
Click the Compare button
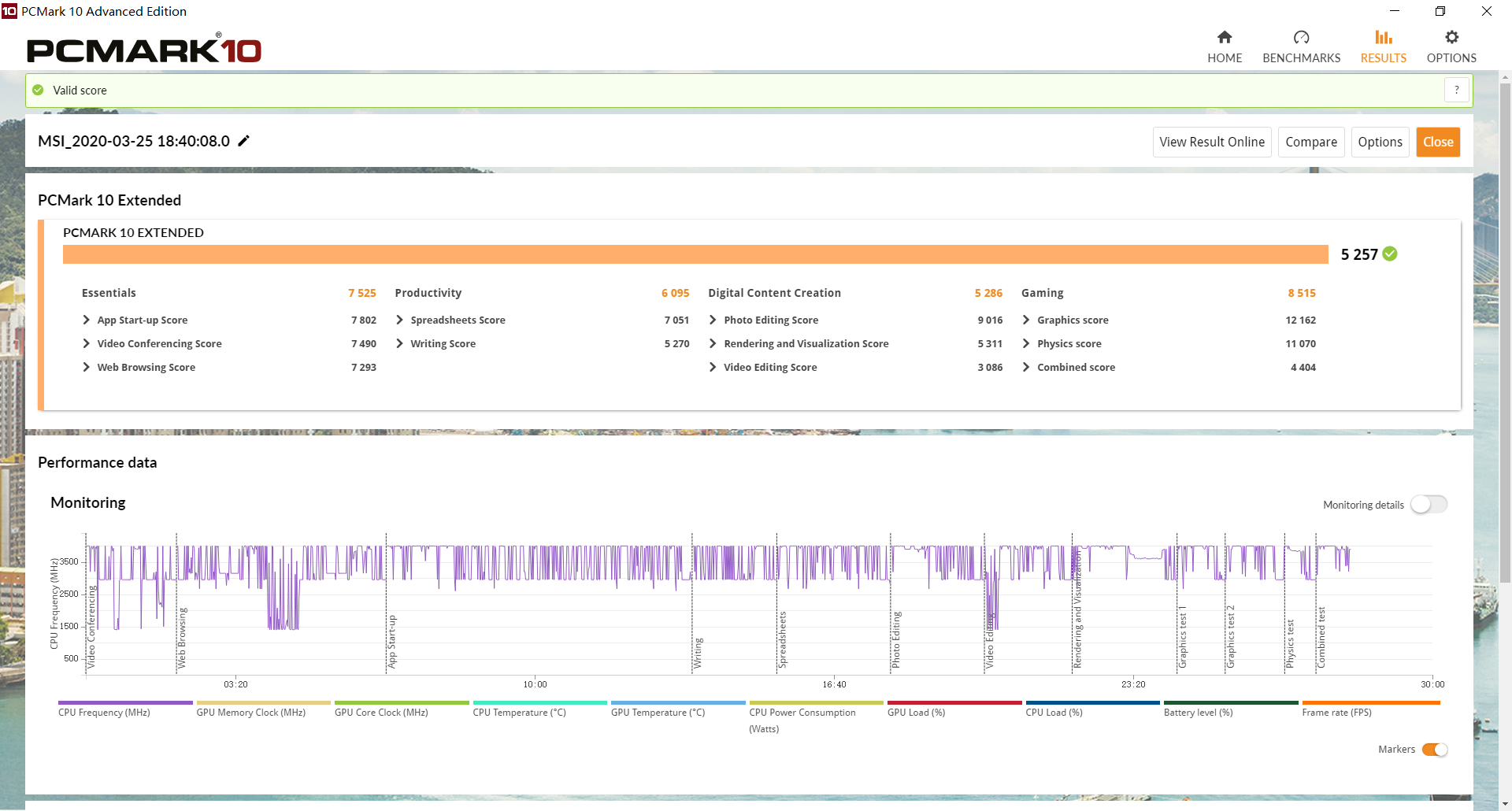1310,142
